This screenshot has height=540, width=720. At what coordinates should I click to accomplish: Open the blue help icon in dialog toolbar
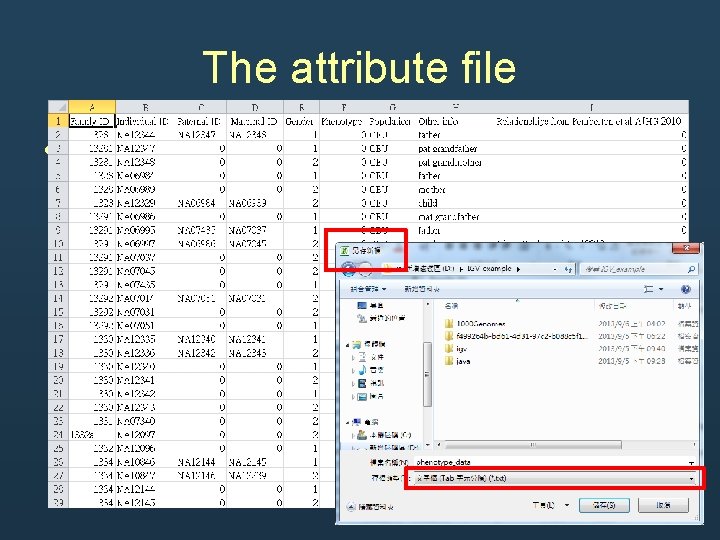click(x=686, y=289)
